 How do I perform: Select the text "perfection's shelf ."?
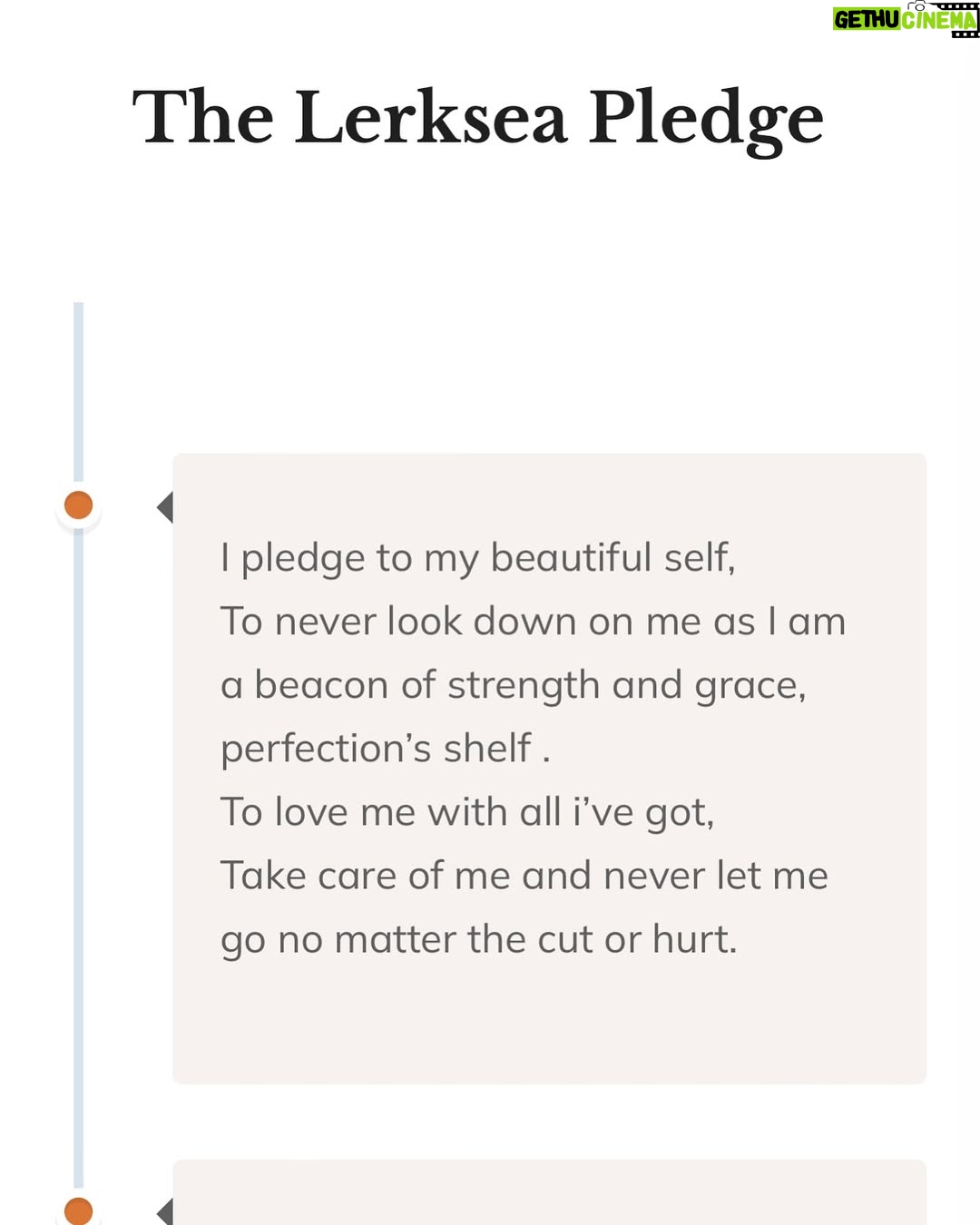386,750
